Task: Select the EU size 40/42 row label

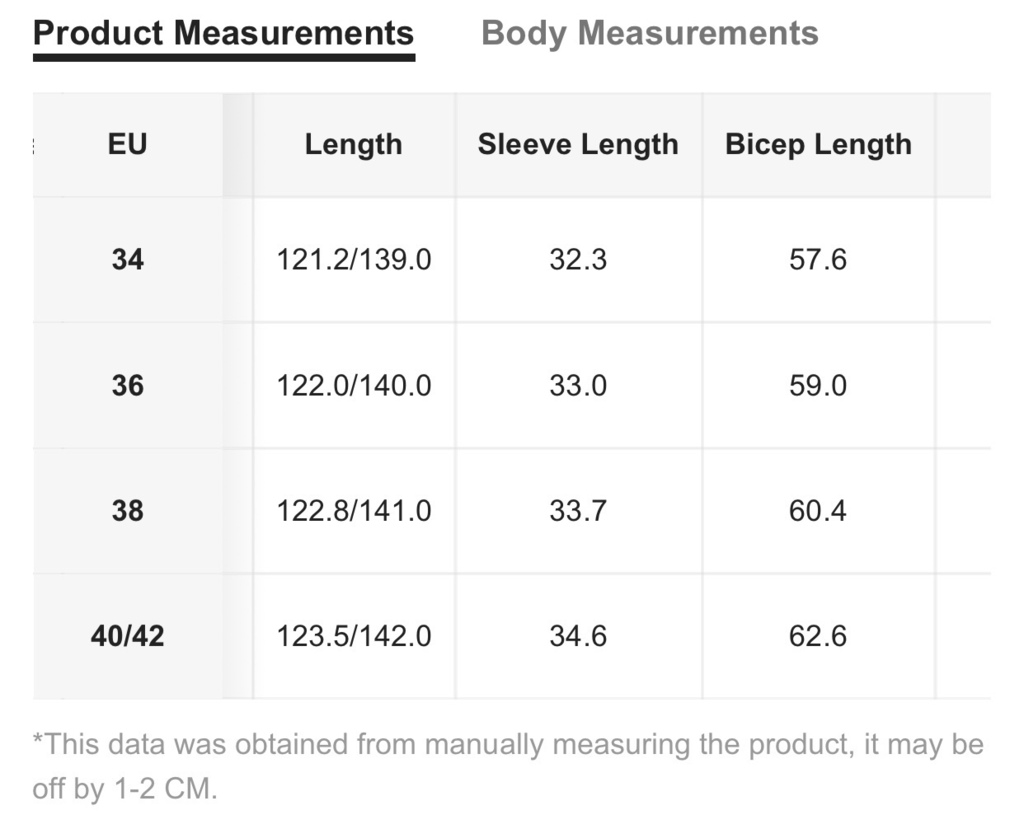Action: [x=127, y=636]
